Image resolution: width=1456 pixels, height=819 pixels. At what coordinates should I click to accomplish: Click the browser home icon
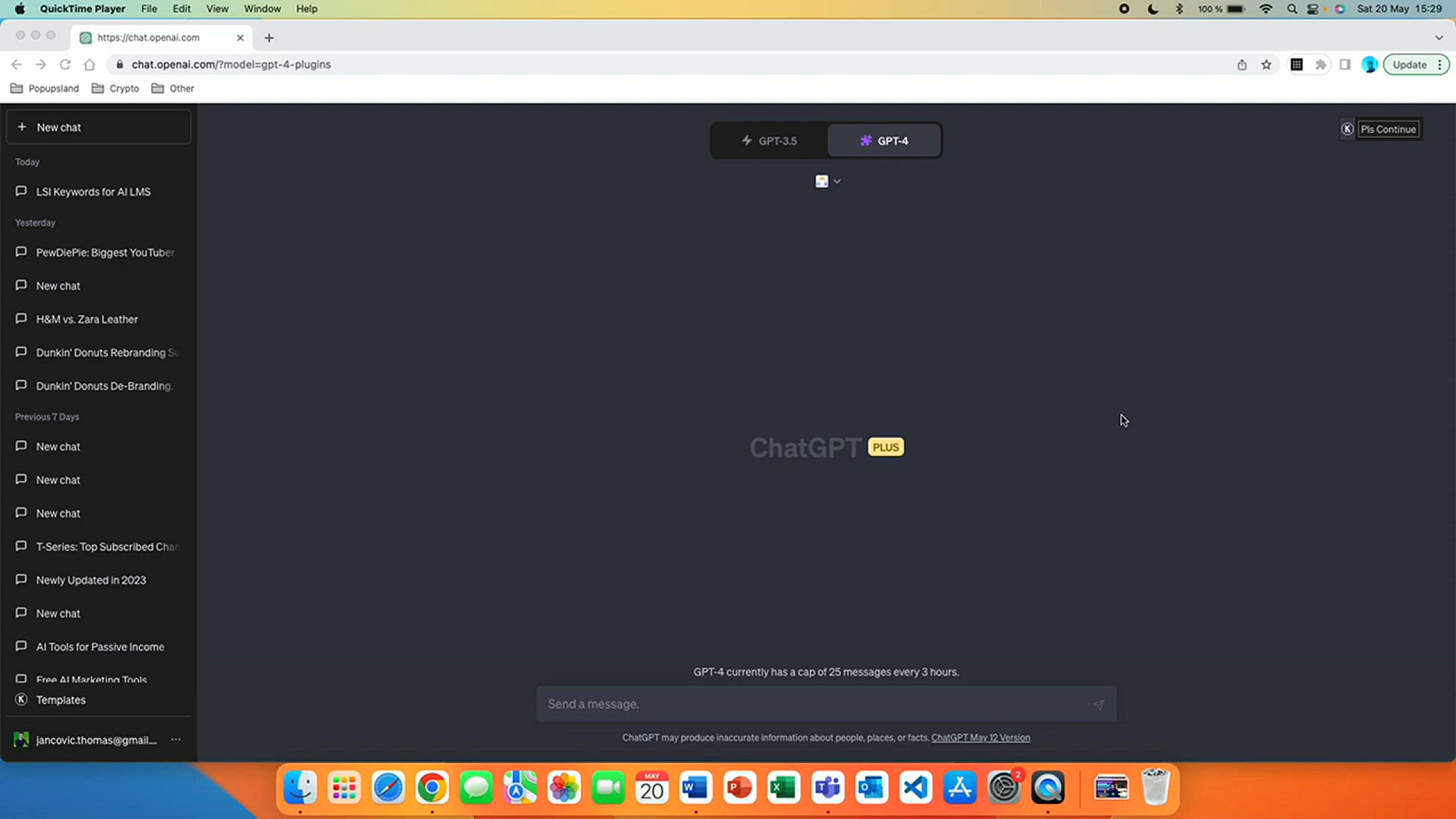89,64
